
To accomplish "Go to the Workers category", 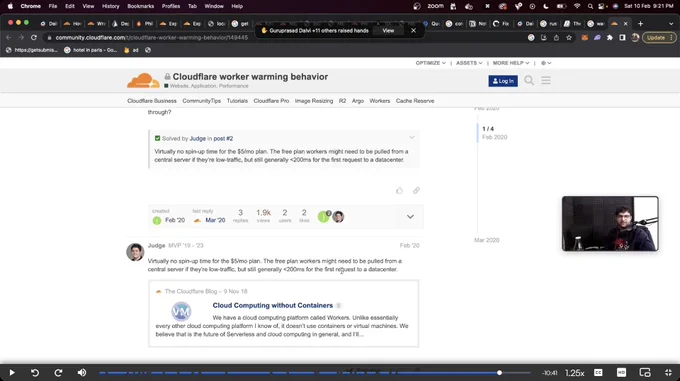I will [379, 101].
